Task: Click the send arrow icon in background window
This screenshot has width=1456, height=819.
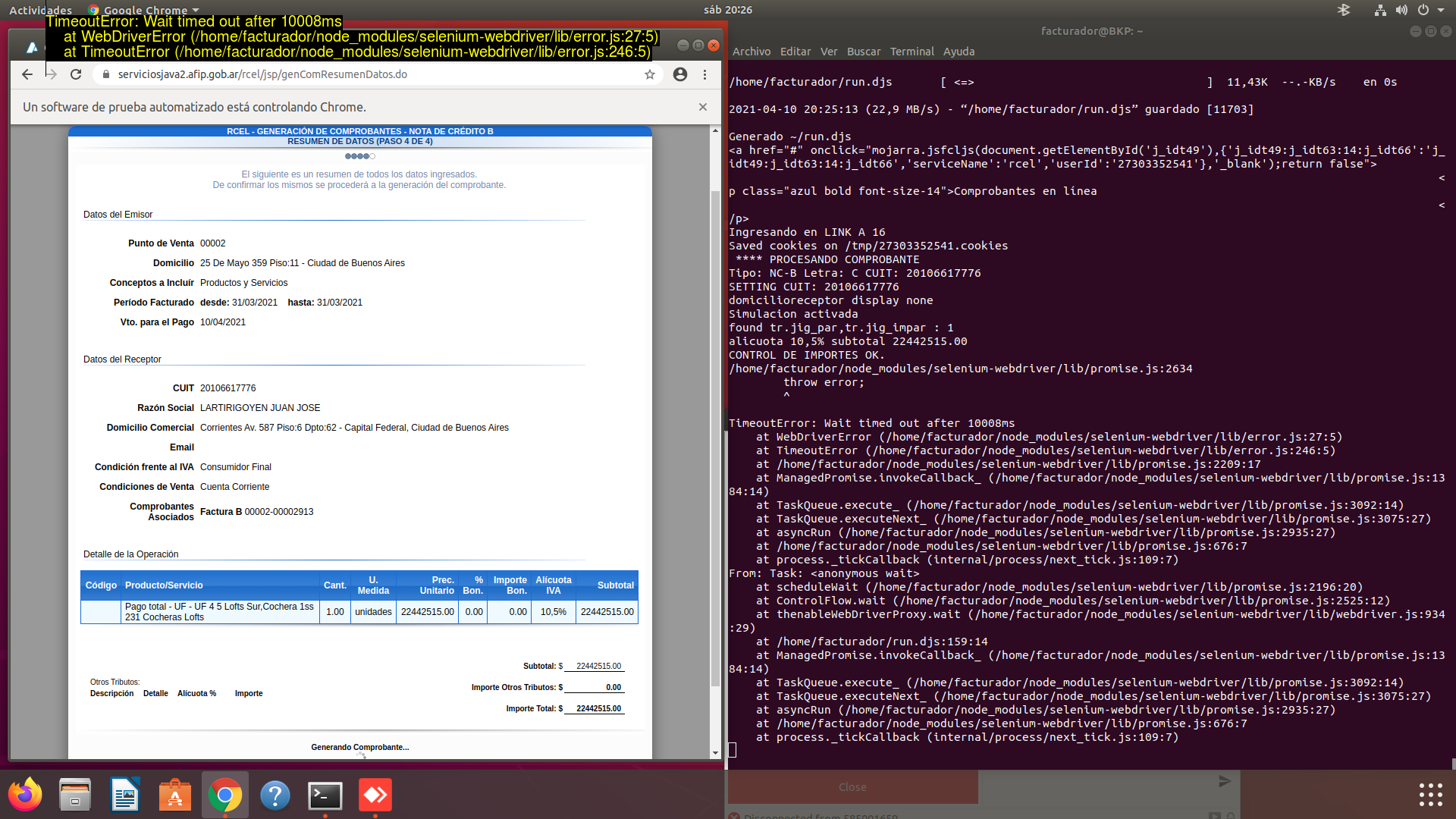Action: click(x=1225, y=781)
